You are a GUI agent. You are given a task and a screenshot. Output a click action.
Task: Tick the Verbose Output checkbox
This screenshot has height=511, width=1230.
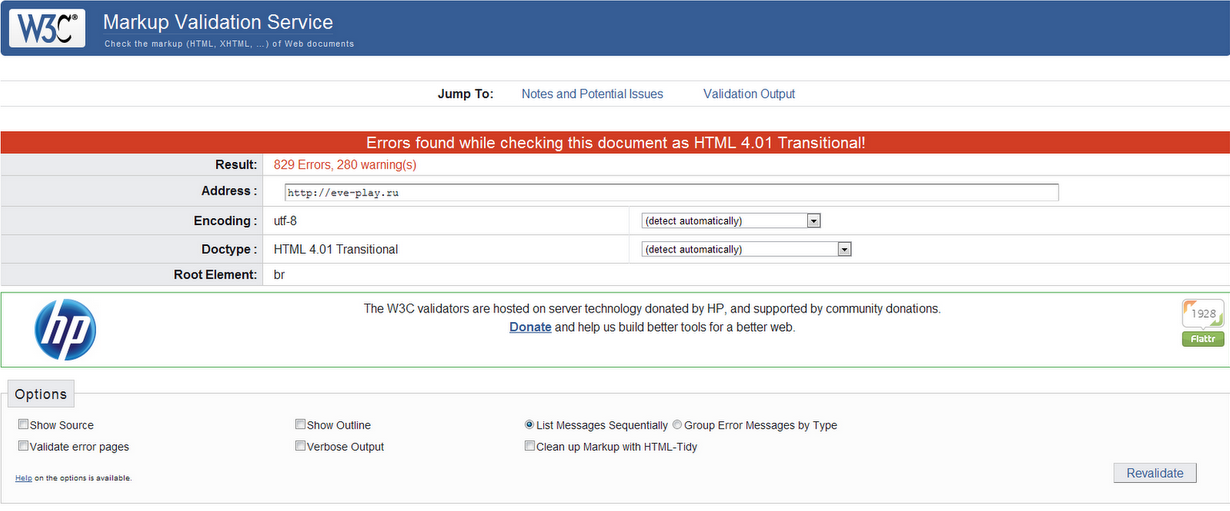(301, 447)
